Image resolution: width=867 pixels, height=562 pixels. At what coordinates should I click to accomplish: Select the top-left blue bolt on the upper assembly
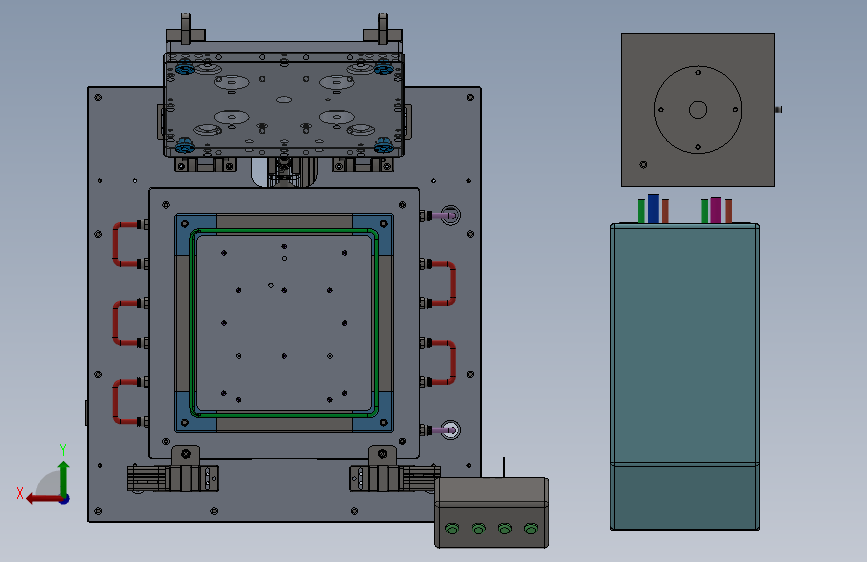tap(184, 69)
